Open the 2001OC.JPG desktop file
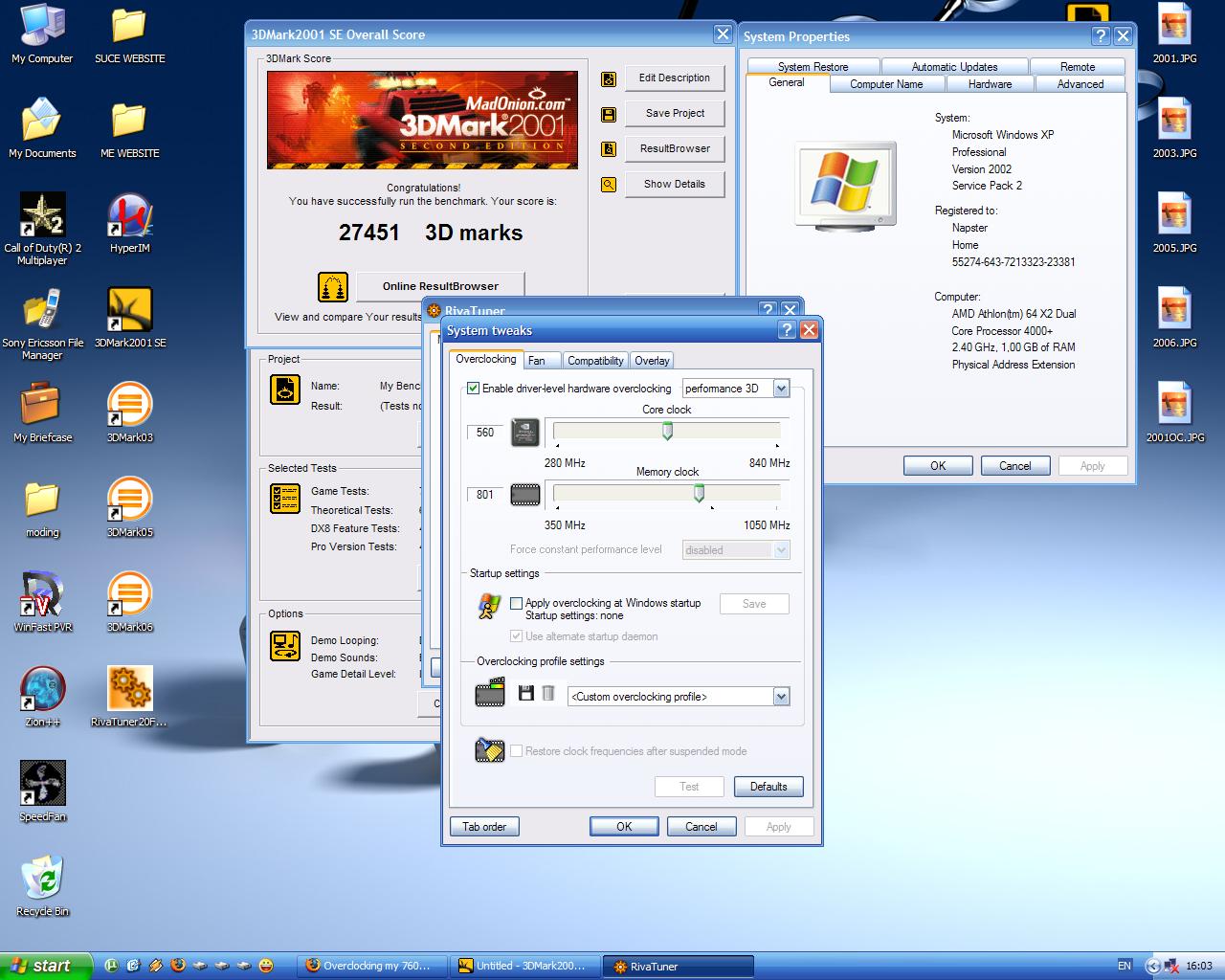This screenshot has height=980, width=1225. tap(1174, 412)
